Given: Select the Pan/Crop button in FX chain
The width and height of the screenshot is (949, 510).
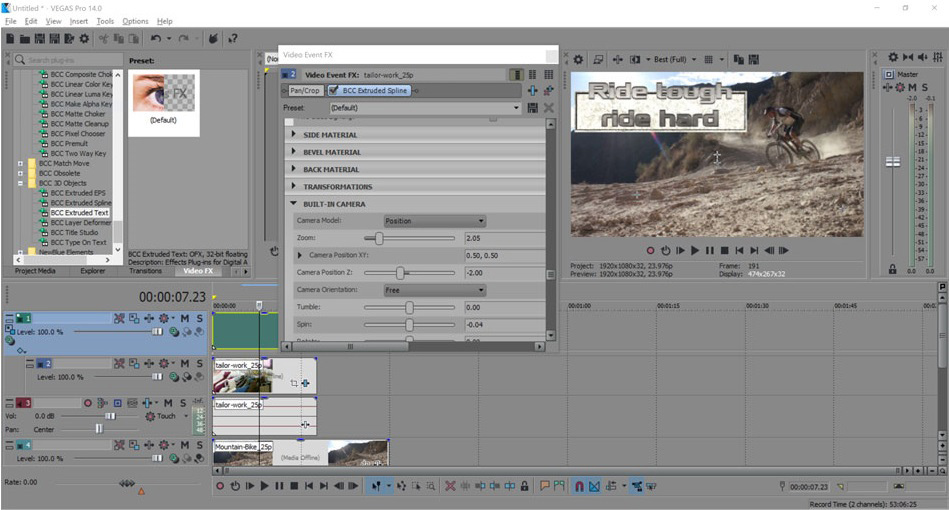Looking at the screenshot, I should point(304,90).
